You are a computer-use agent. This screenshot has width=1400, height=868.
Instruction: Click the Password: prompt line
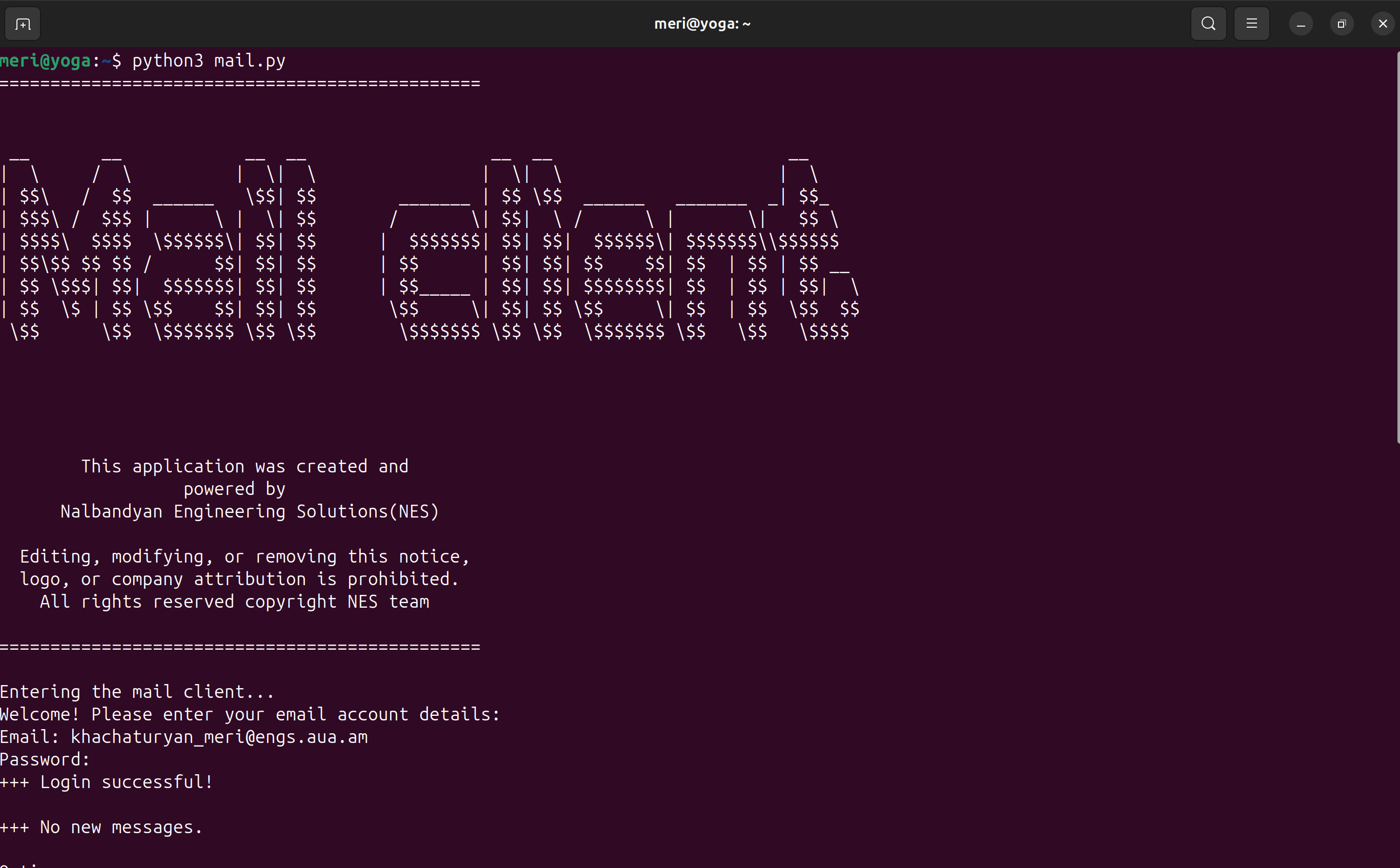[x=45, y=759]
